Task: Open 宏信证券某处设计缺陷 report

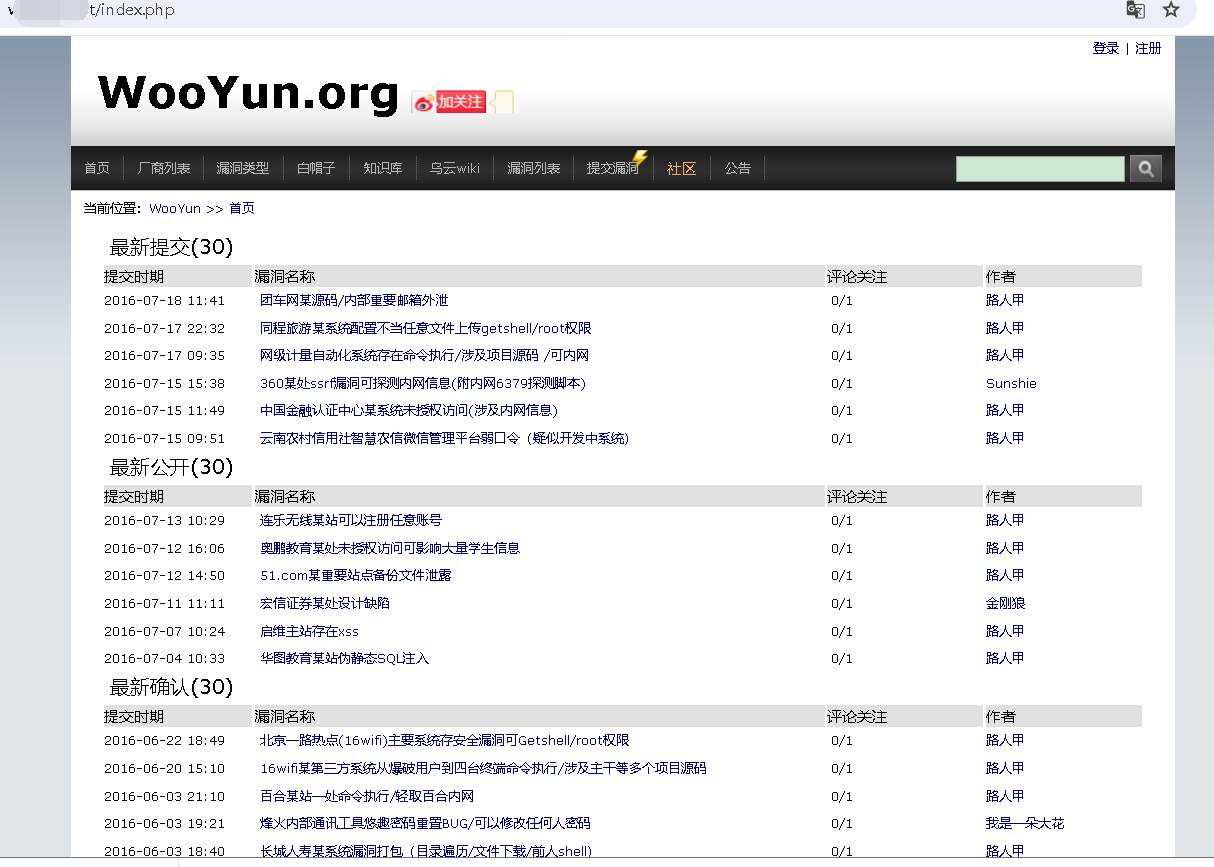Action: [x=325, y=604]
